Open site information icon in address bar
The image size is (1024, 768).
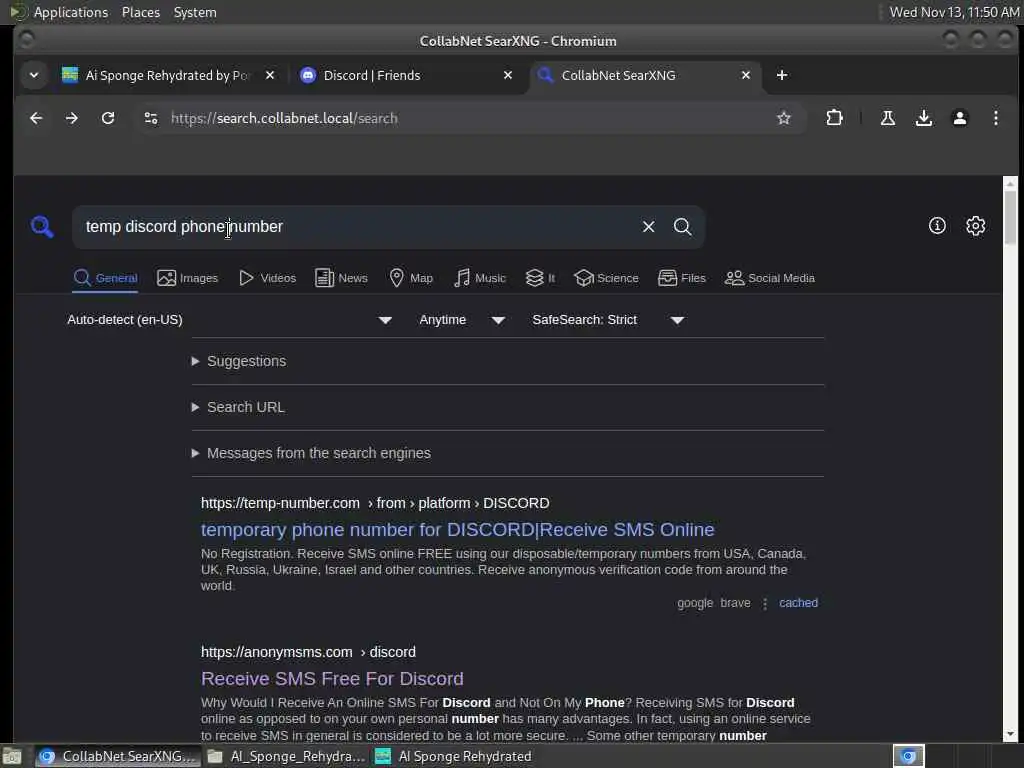(151, 118)
